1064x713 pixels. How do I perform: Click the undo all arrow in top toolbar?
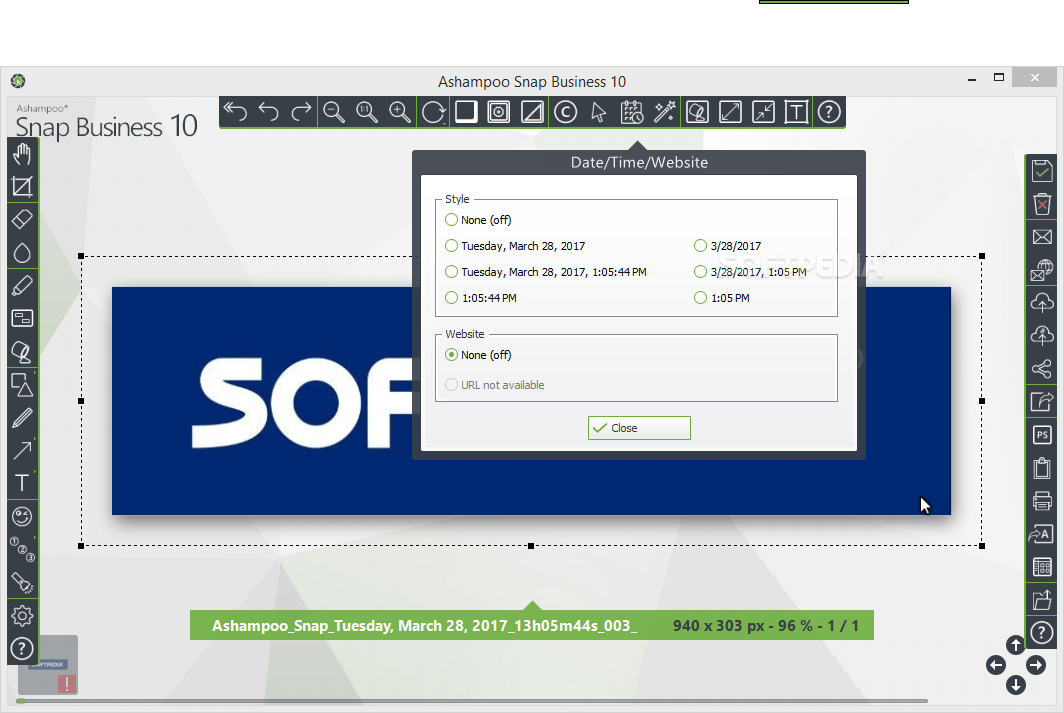point(235,112)
